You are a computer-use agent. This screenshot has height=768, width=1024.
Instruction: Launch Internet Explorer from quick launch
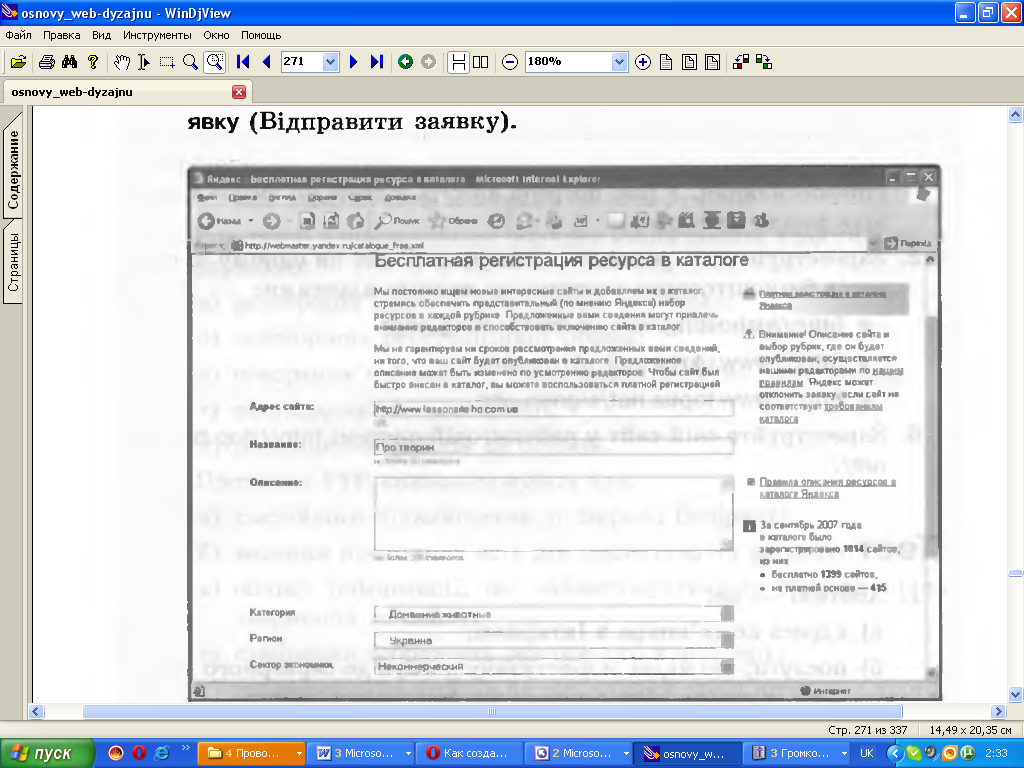[x=161, y=754]
